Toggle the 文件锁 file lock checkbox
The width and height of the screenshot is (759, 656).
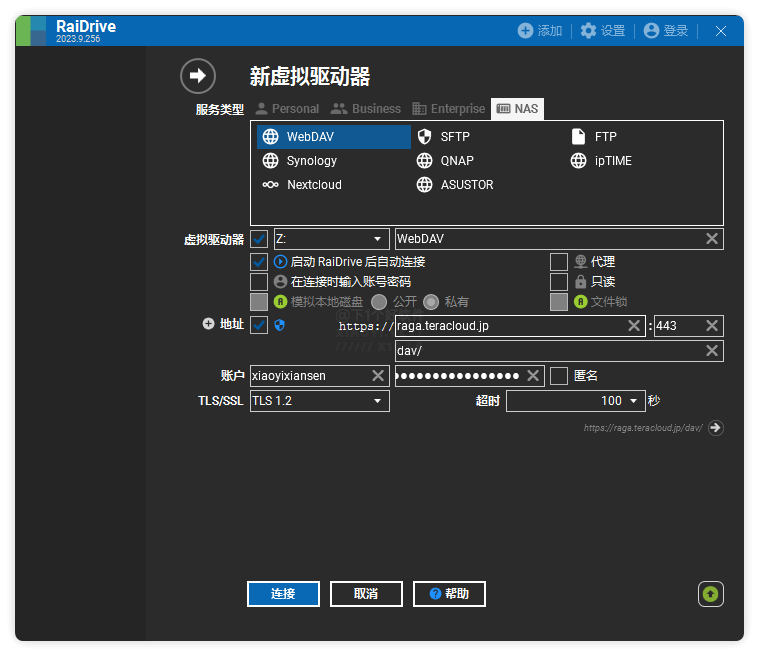pyautogui.click(x=559, y=302)
